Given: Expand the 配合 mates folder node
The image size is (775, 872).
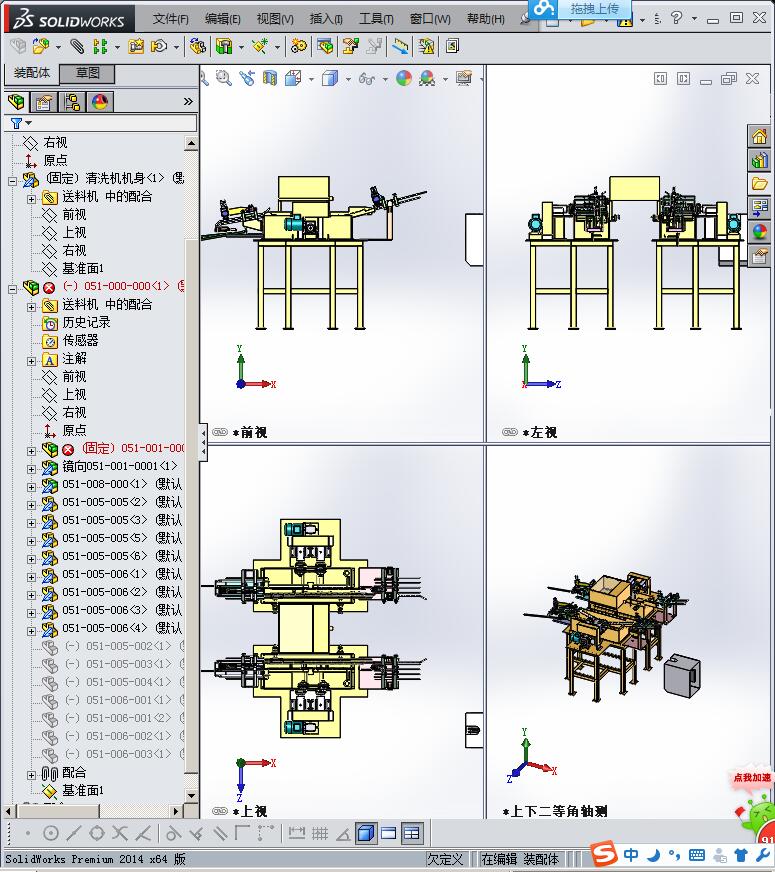Looking at the screenshot, I should click(31, 775).
